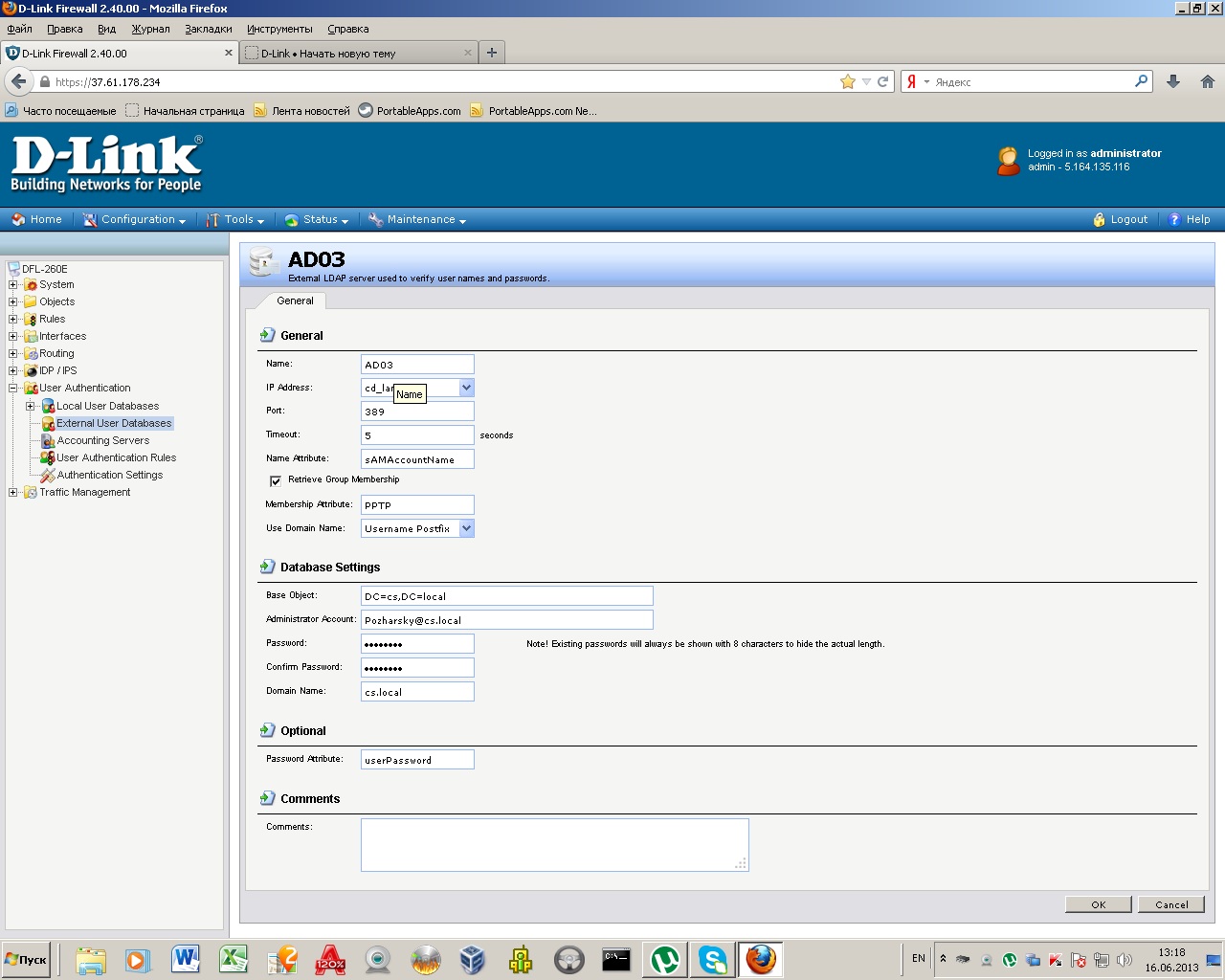Reload the page with the refresh icon
This screenshot has width=1225, height=980.
click(883, 82)
